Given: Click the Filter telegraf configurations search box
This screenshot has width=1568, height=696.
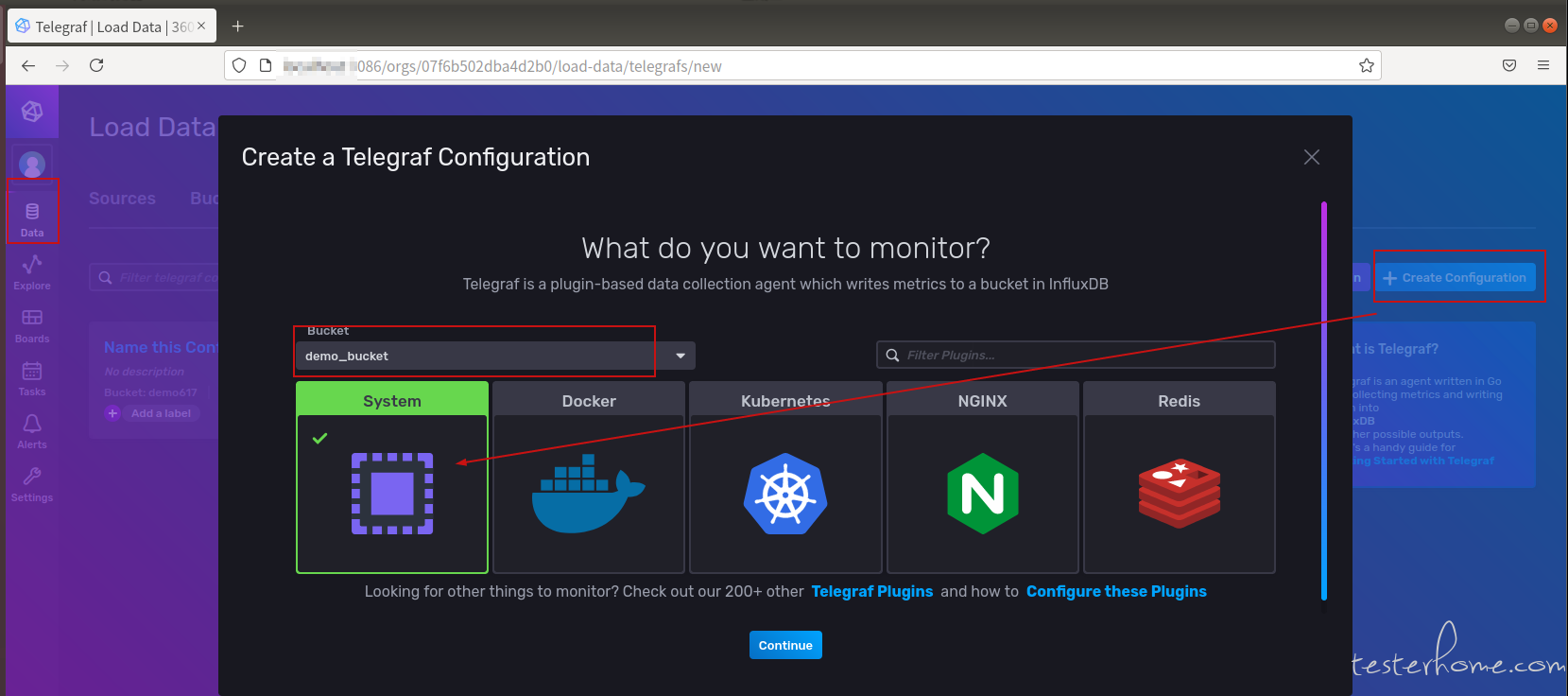Looking at the screenshot, I should point(155,277).
